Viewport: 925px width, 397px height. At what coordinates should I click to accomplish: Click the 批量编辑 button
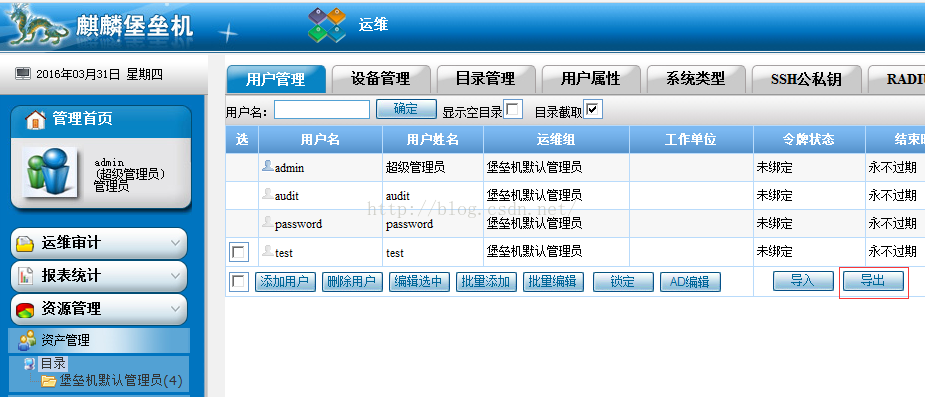(x=553, y=282)
